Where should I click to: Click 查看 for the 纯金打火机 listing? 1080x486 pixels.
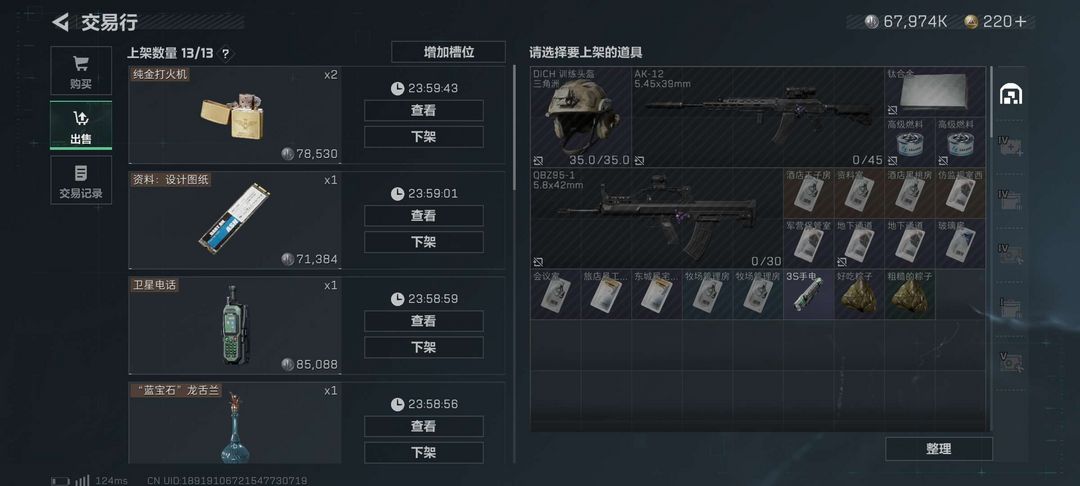pyautogui.click(x=424, y=110)
